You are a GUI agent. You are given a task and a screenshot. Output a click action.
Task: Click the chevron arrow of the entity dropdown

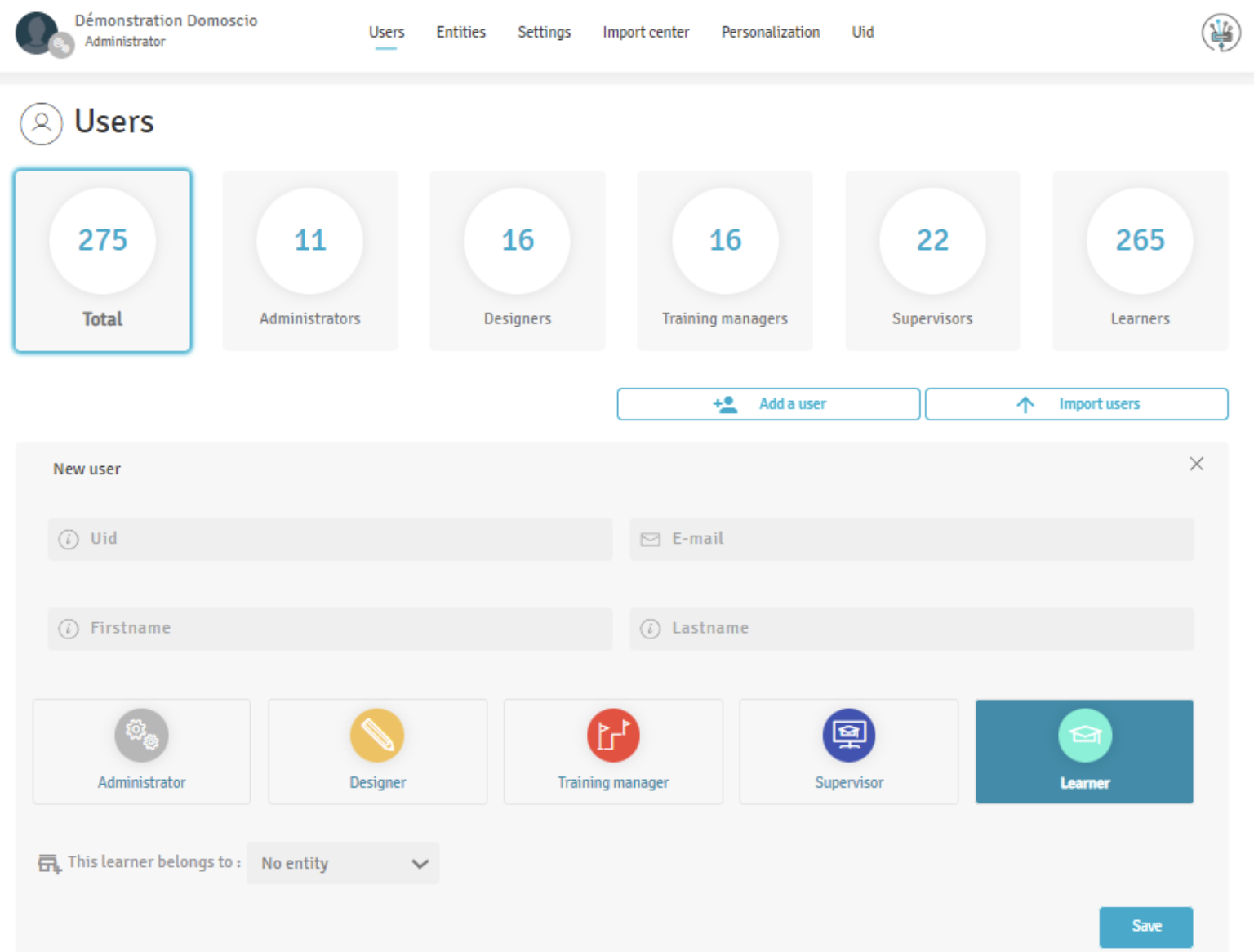click(420, 864)
